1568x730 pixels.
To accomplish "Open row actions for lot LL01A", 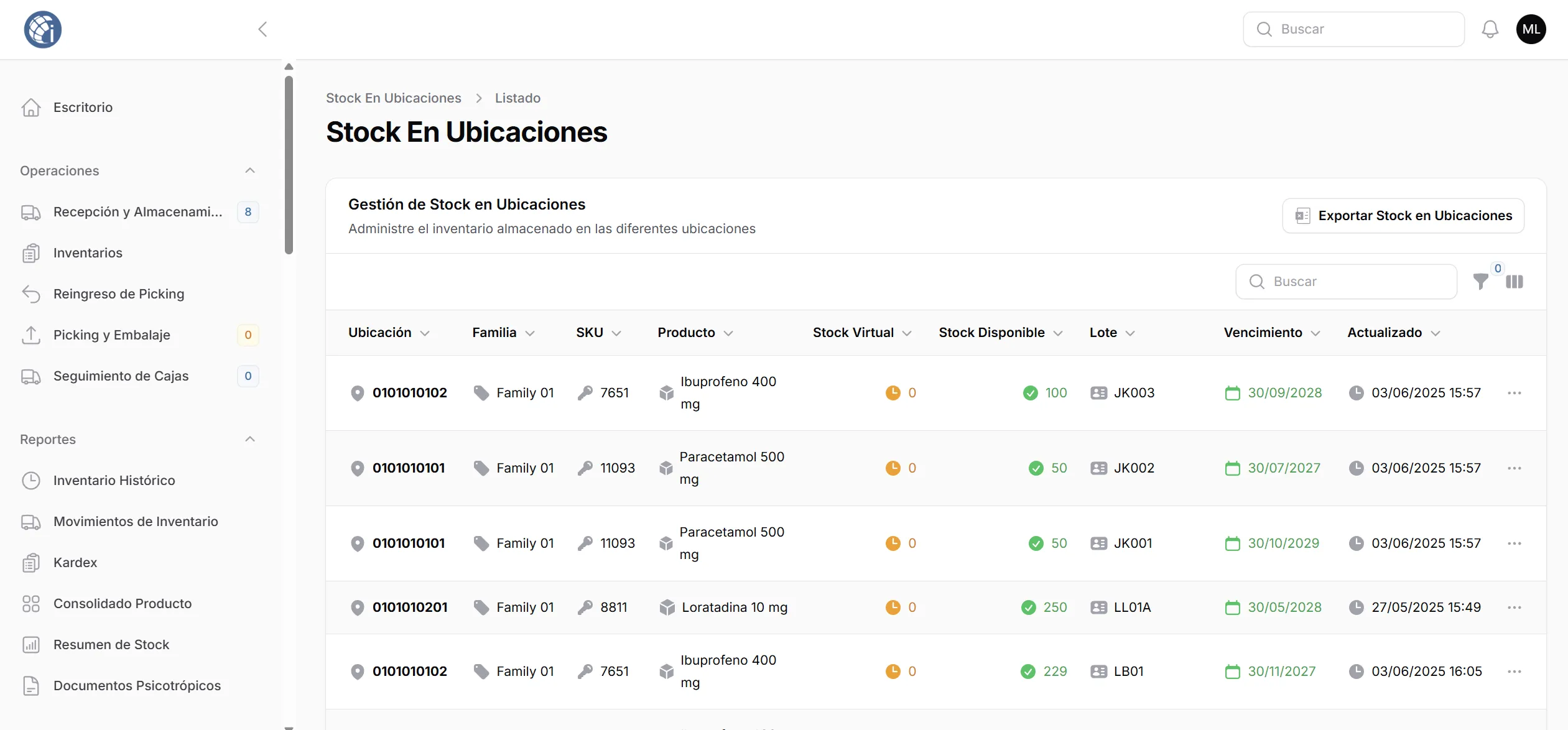I will click(x=1514, y=608).
